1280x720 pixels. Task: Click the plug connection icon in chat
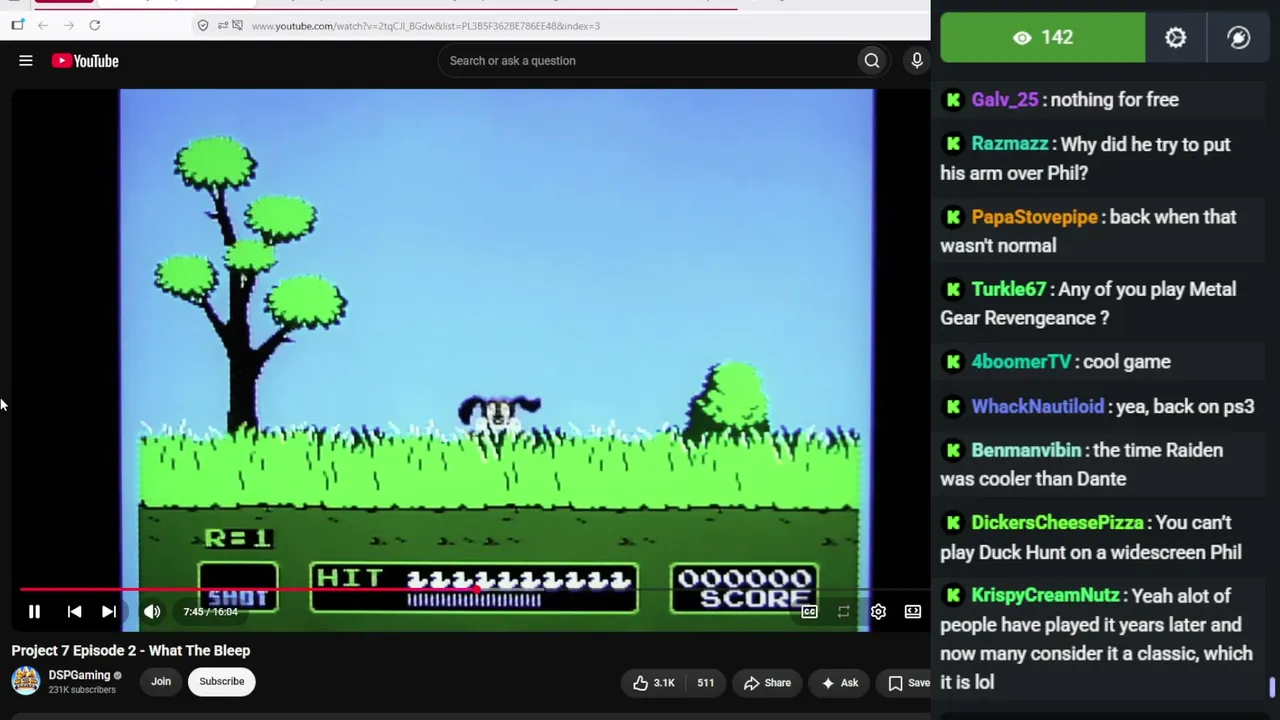(x=1239, y=38)
